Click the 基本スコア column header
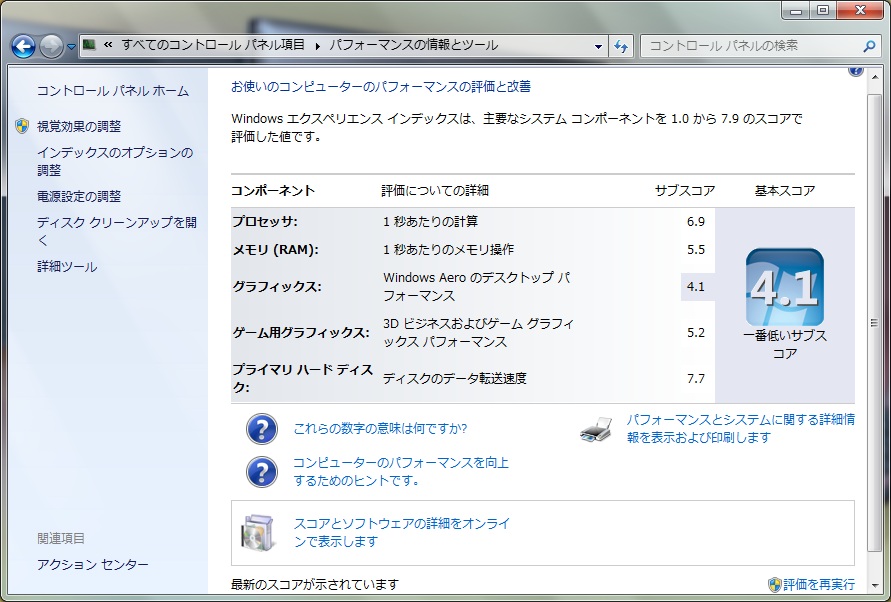This screenshot has width=891, height=602. (x=785, y=190)
